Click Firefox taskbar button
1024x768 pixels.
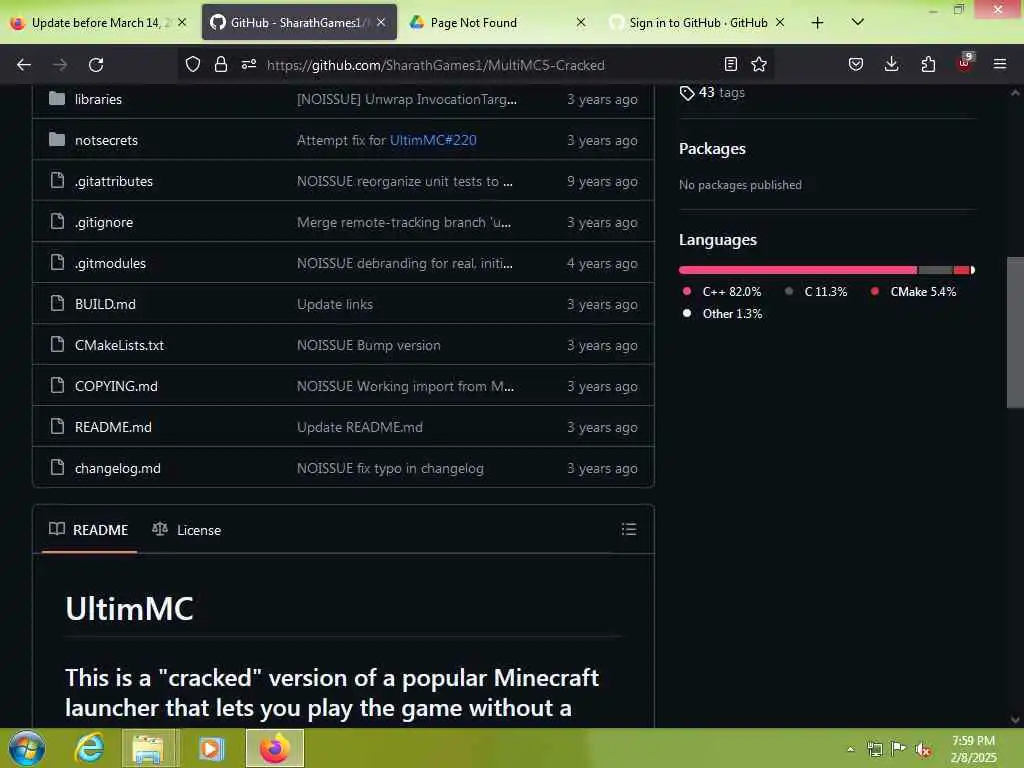point(275,748)
